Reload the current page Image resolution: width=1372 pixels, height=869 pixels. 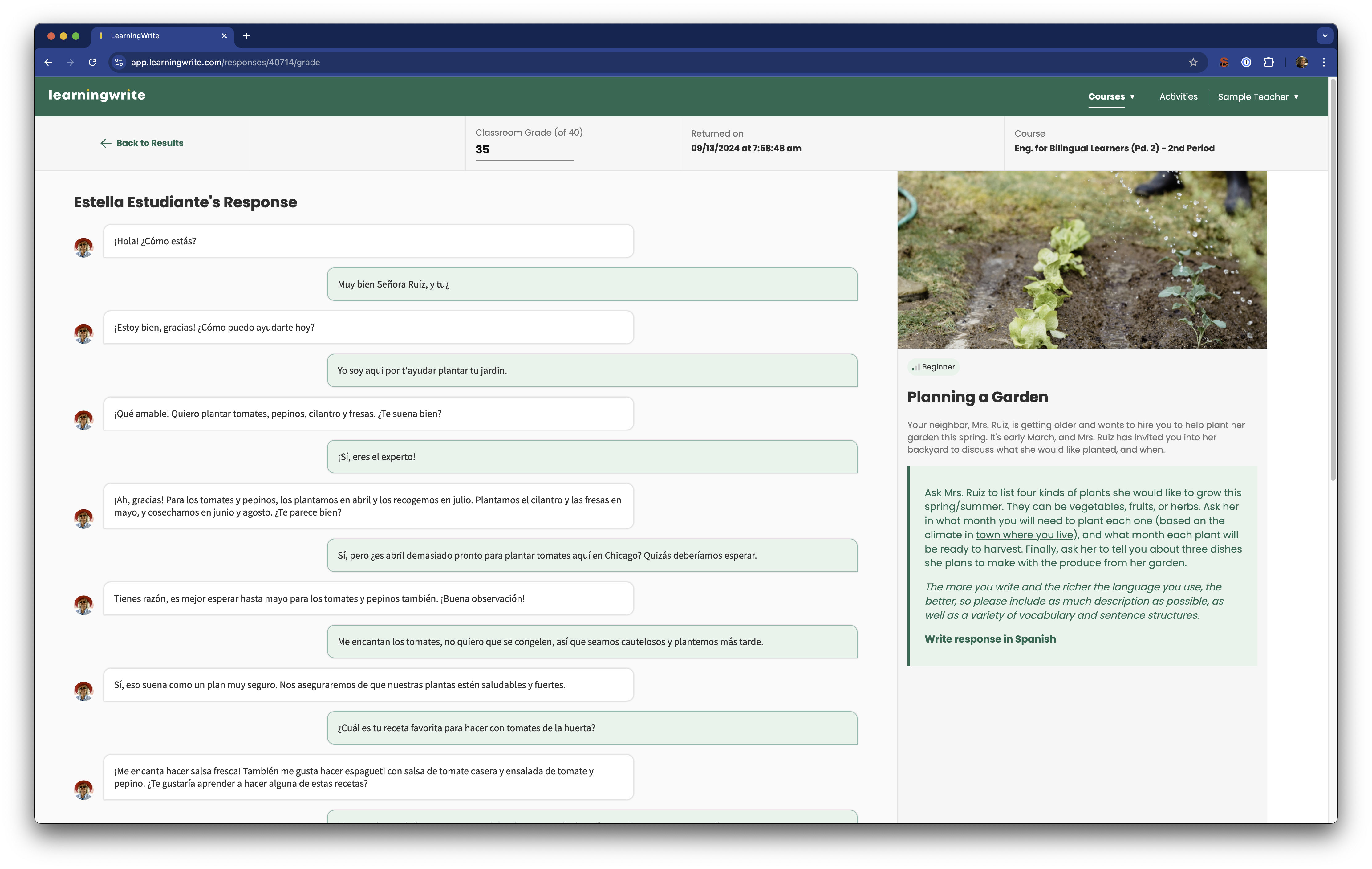click(93, 63)
